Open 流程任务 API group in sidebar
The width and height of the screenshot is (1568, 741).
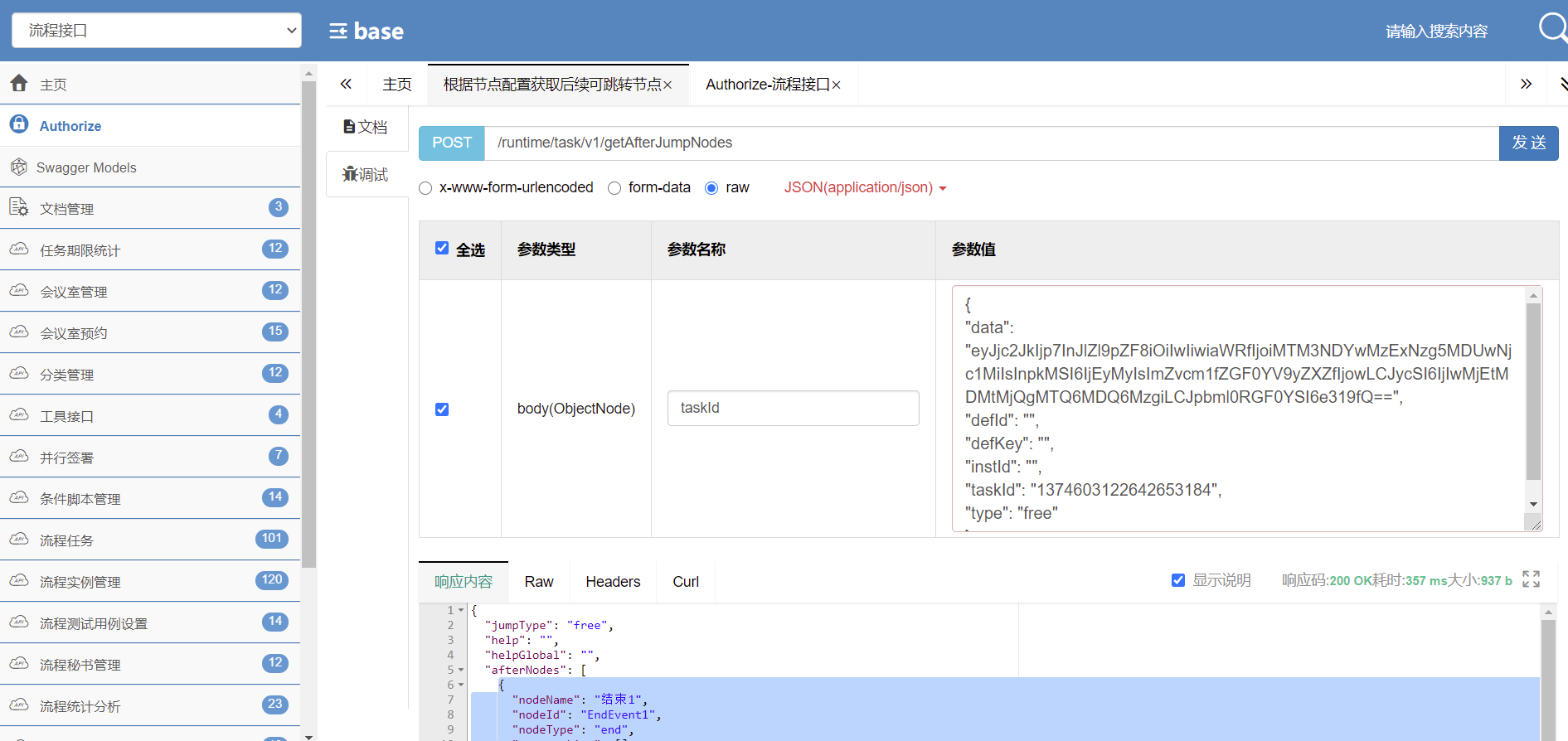click(x=66, y=540)
